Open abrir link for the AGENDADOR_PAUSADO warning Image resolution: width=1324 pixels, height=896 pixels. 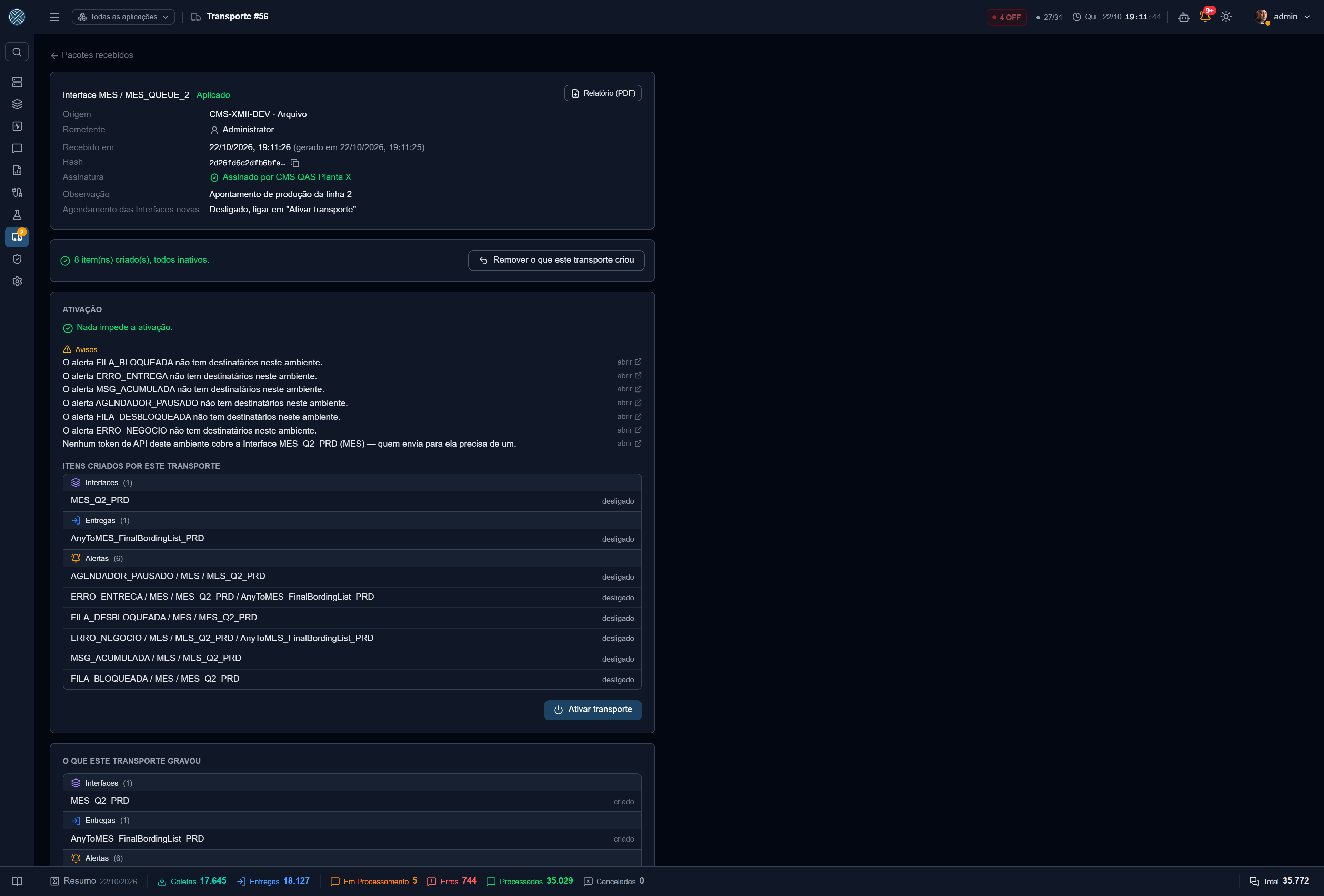[x=629, y=403]
